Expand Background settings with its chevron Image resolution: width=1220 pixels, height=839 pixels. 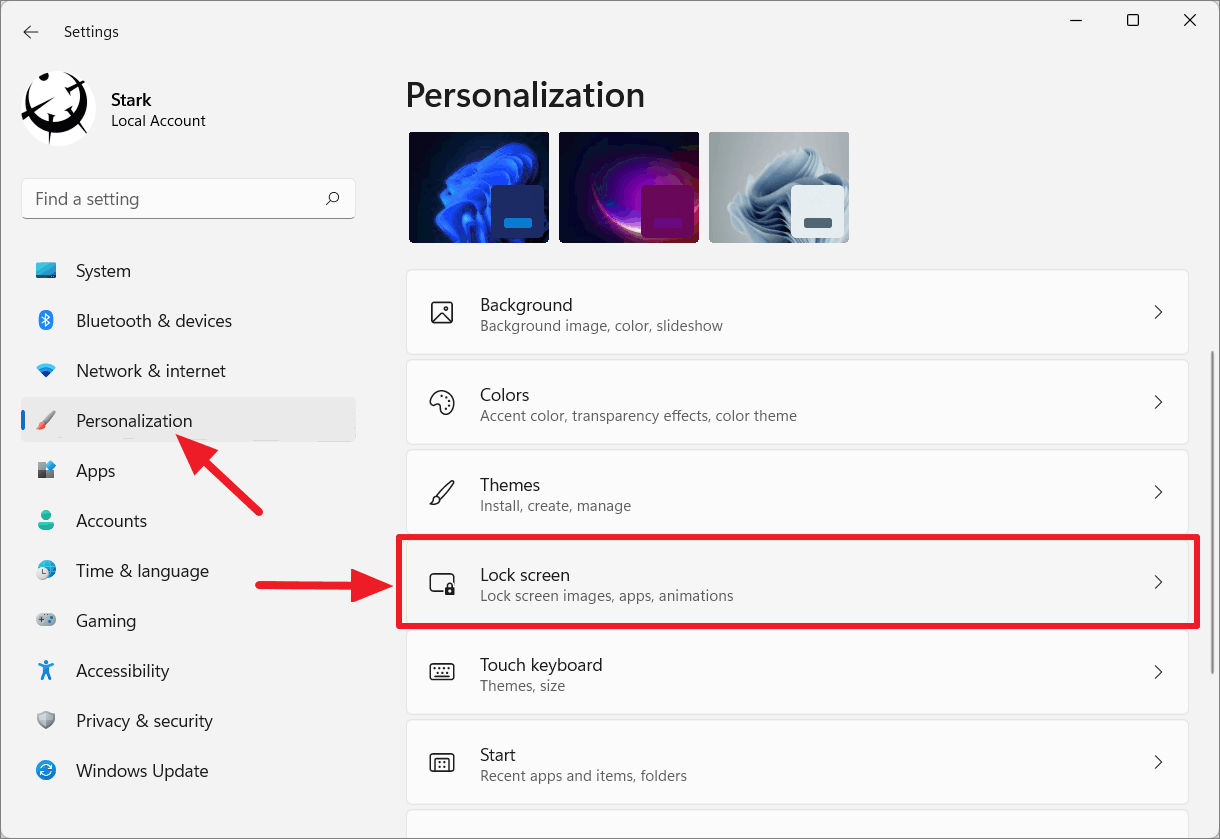point(1158,312)
